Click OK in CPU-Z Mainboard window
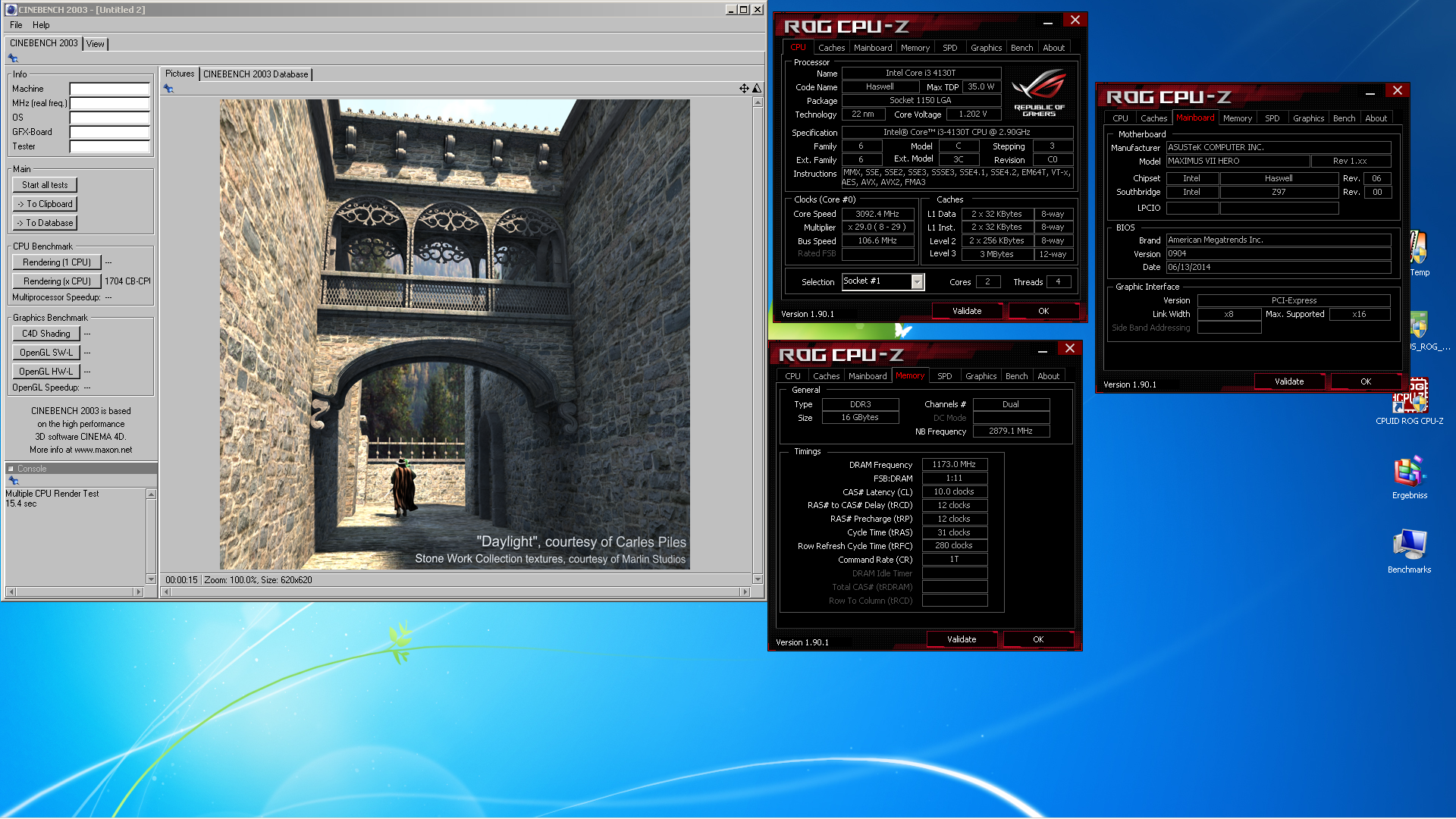This screenshot has width=1456, height=819. tap(1366, 381)
